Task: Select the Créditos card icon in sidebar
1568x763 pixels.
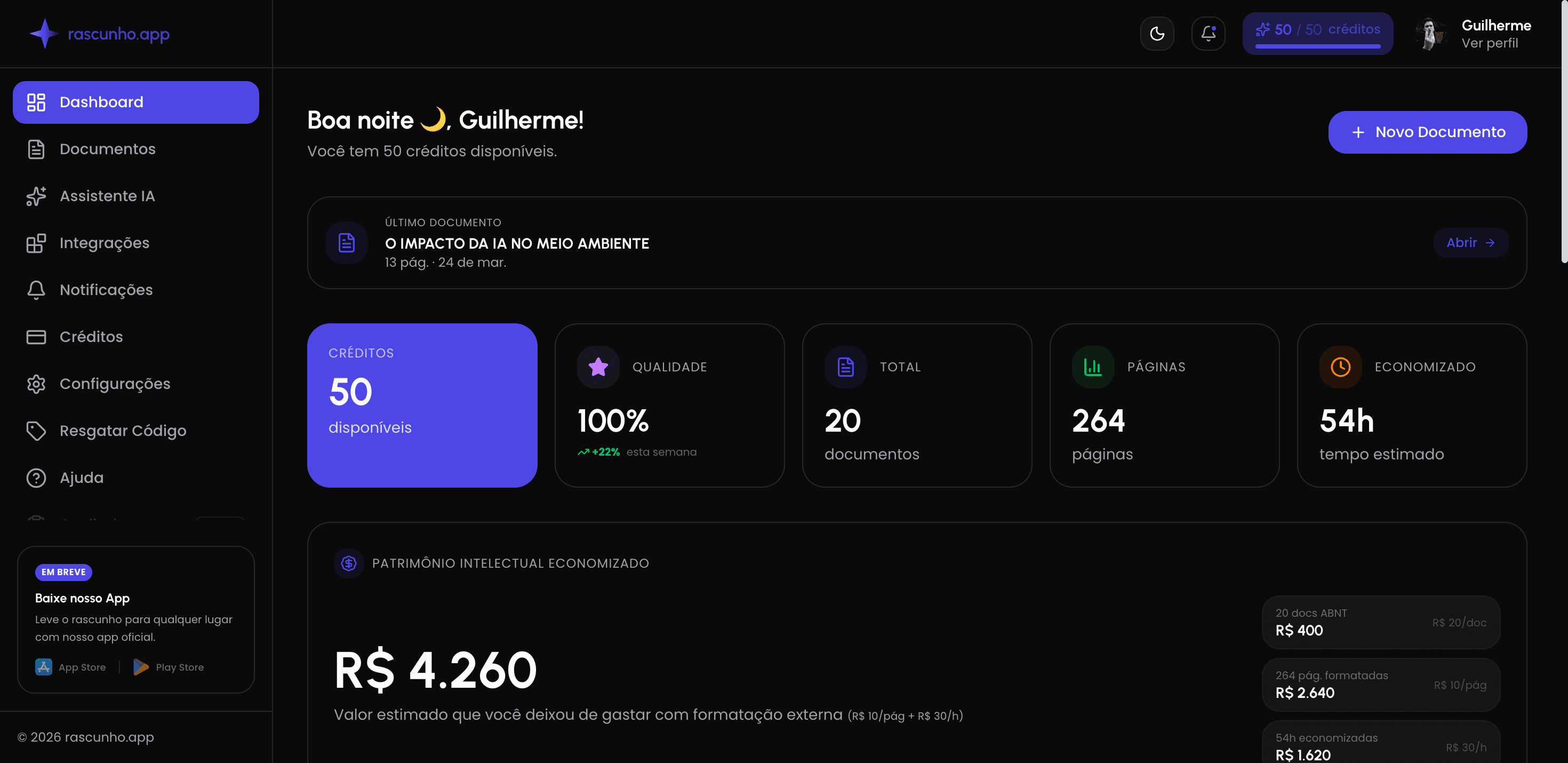Action: [36, 336]
